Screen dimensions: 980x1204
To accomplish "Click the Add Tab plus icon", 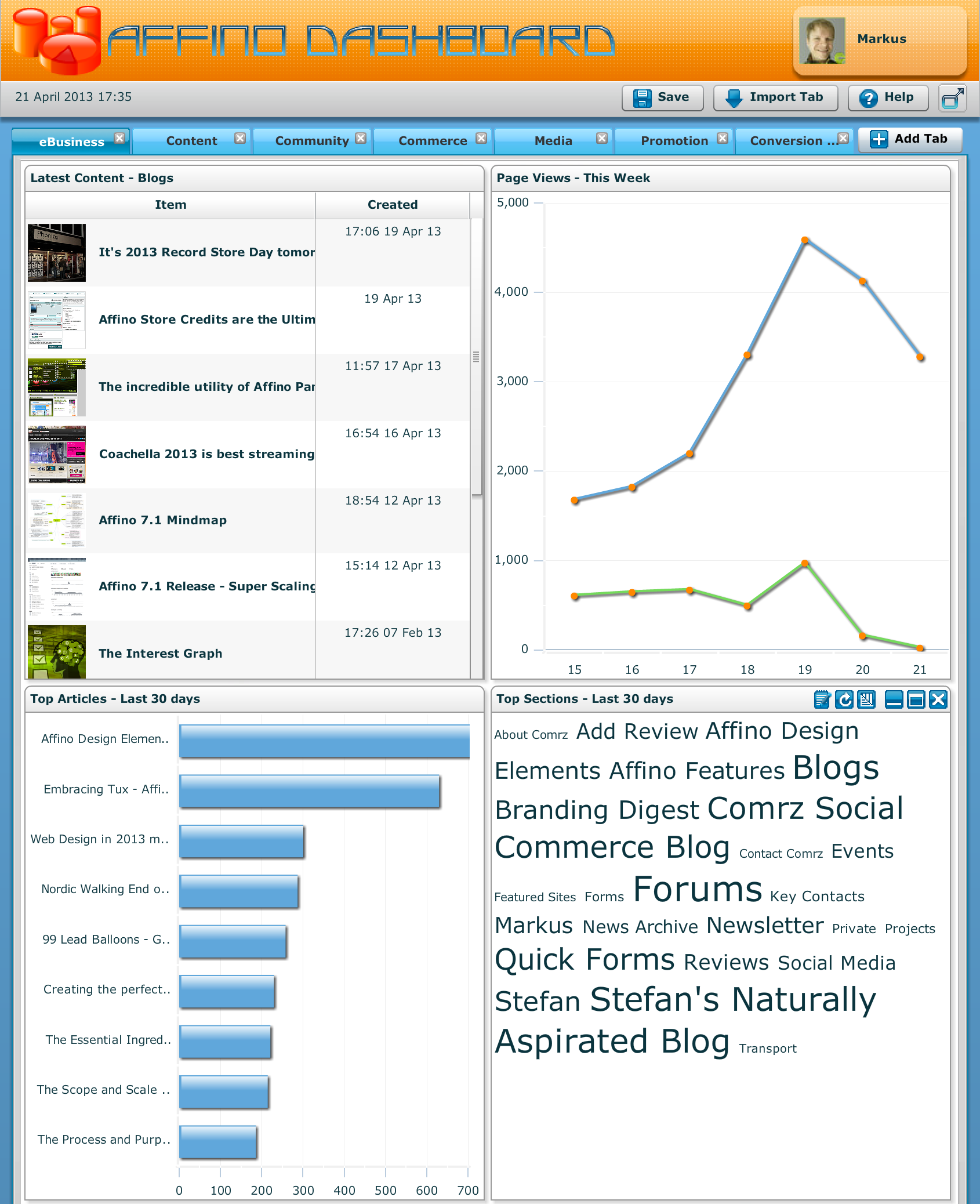I will (x=879, y=139).
